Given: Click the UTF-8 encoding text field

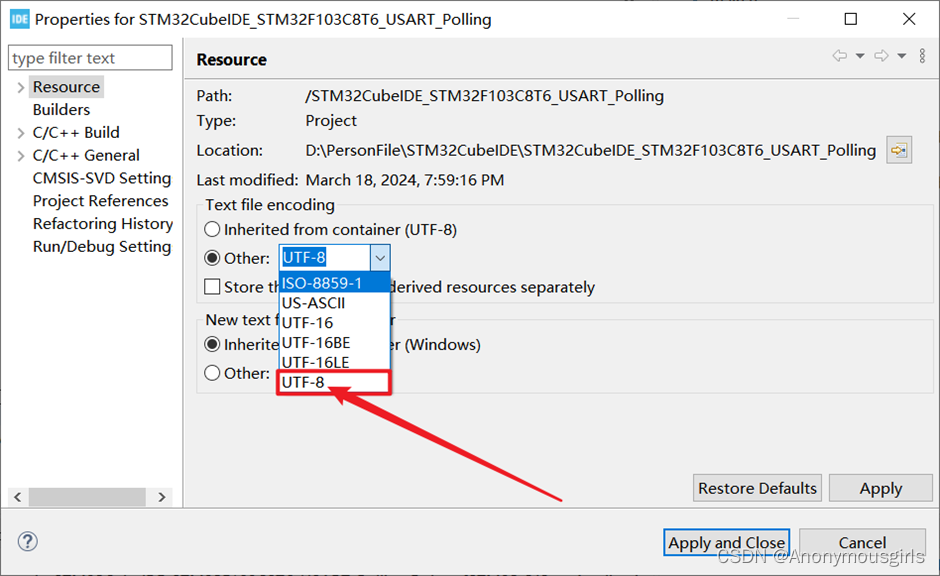Looking at the screenshot, I should [325, 258].
